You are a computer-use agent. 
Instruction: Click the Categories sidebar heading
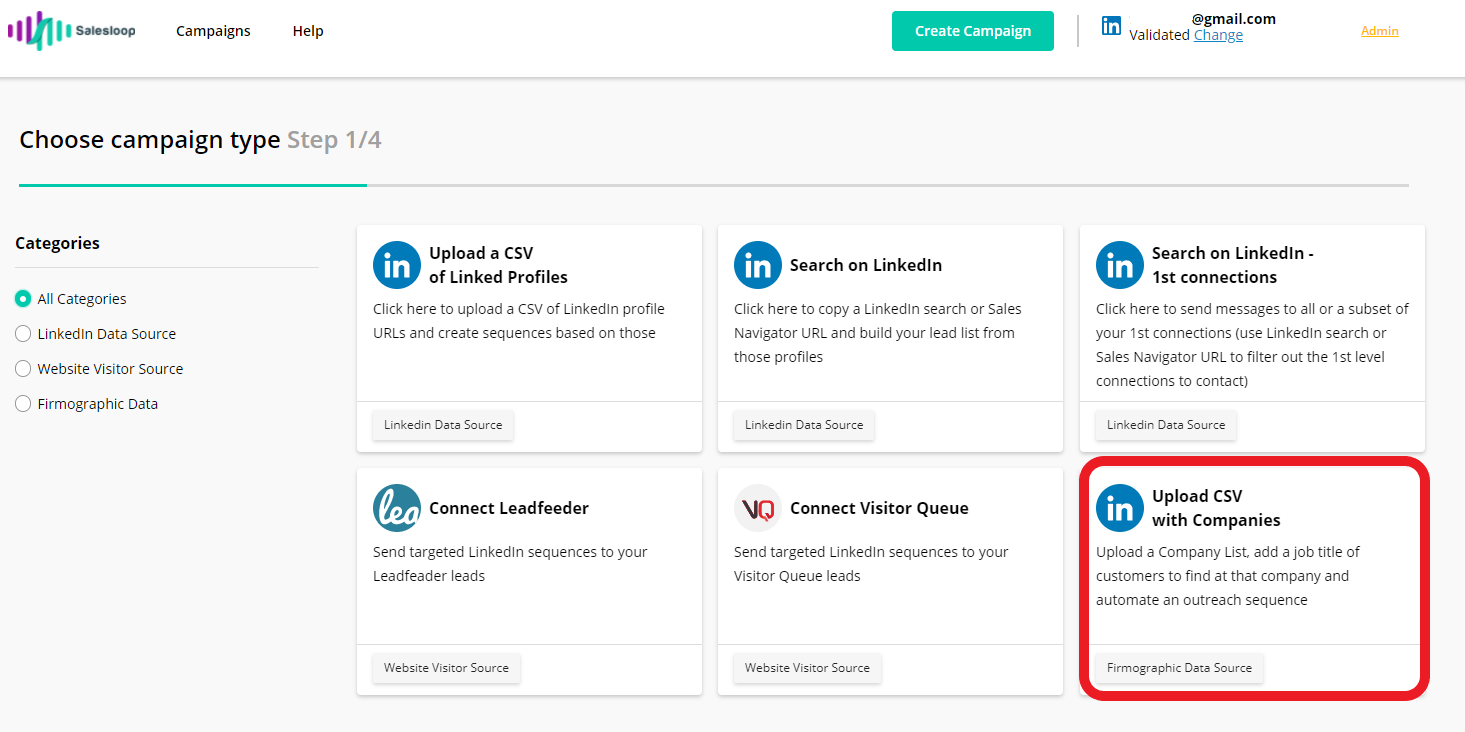58,243
